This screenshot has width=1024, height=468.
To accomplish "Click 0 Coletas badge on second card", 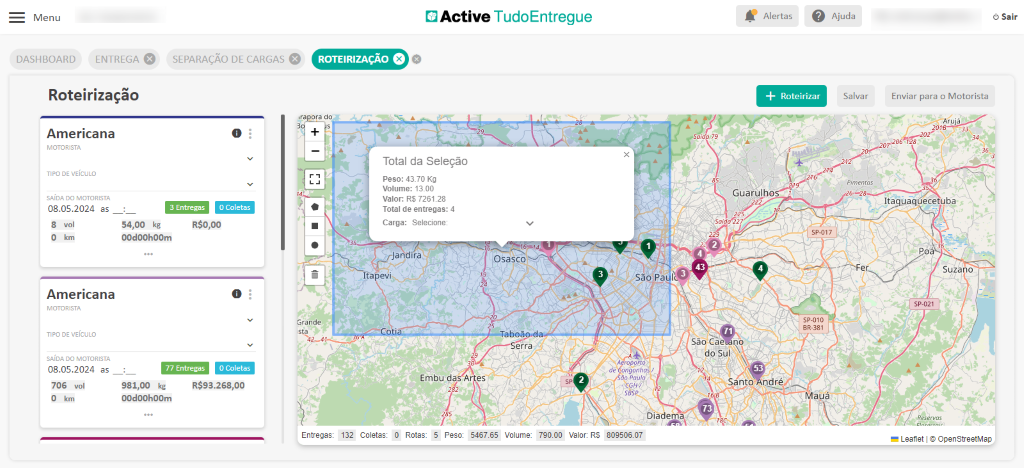I will pos(234,368).
